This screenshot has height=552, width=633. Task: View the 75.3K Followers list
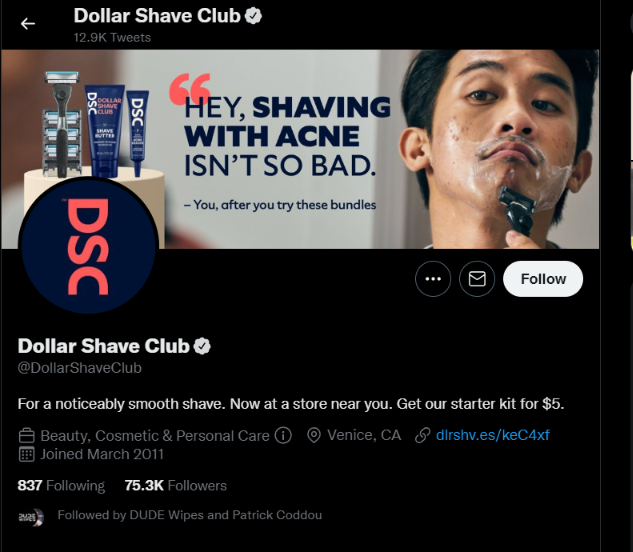pyautogui.click(x=176, y=485)
